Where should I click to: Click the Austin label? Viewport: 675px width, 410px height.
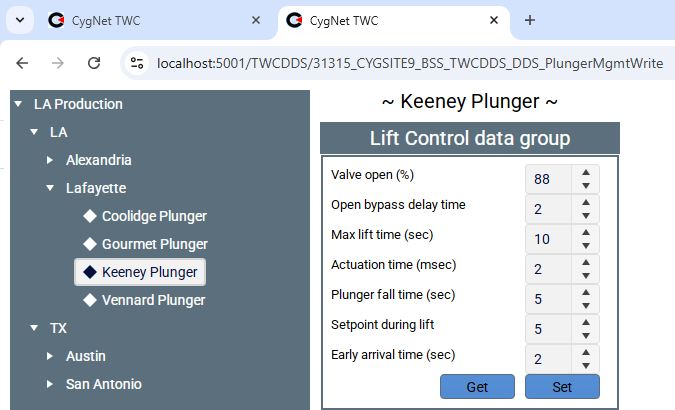(86, 356)
